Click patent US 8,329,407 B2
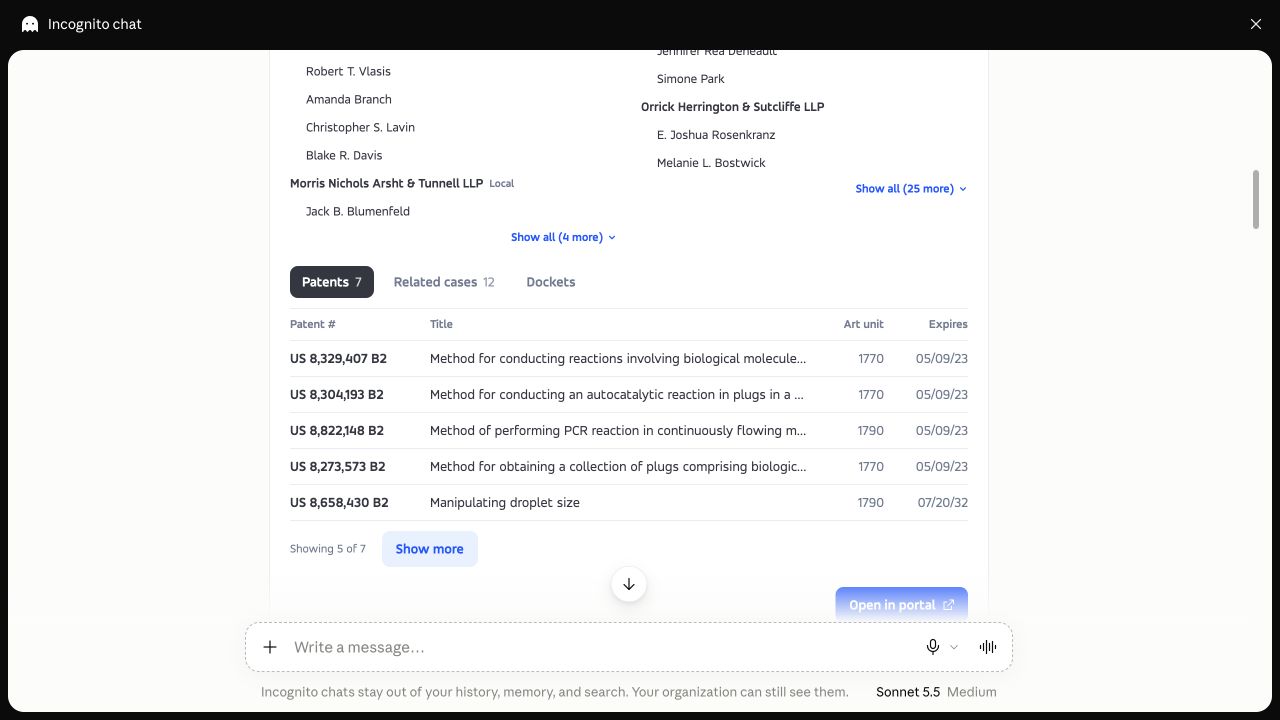Viewport: 1280px width, 720px height. coord(338,358)
